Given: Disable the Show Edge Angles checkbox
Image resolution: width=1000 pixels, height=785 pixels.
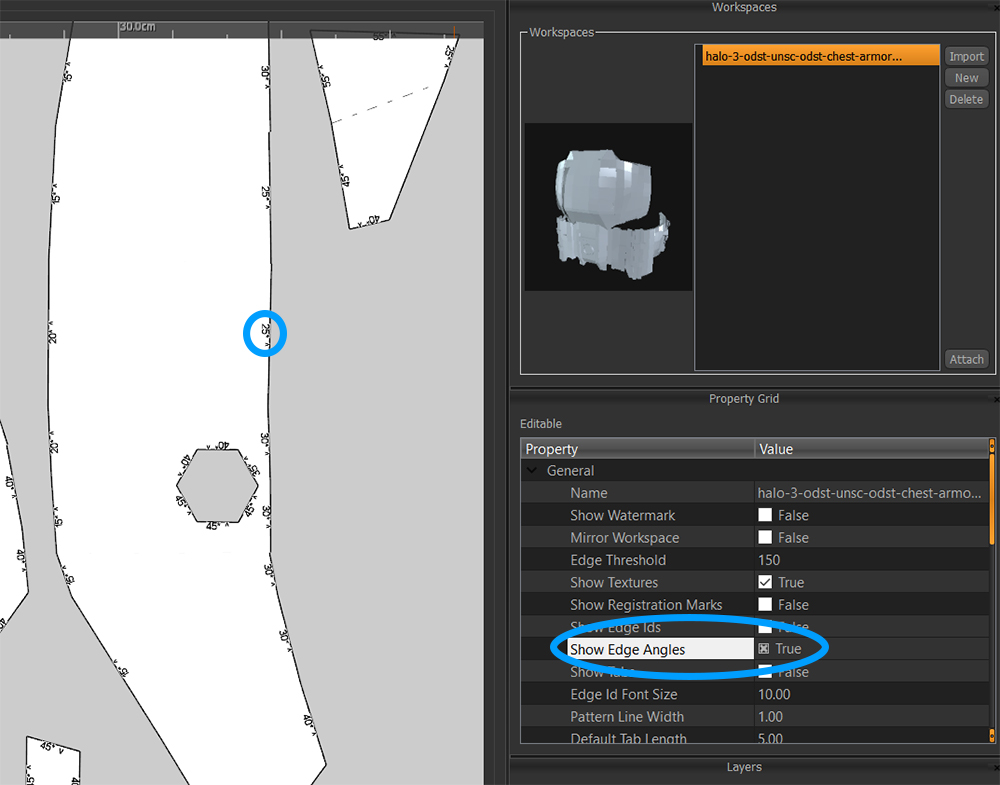Looking at the screenshot, I should (765, 649).
